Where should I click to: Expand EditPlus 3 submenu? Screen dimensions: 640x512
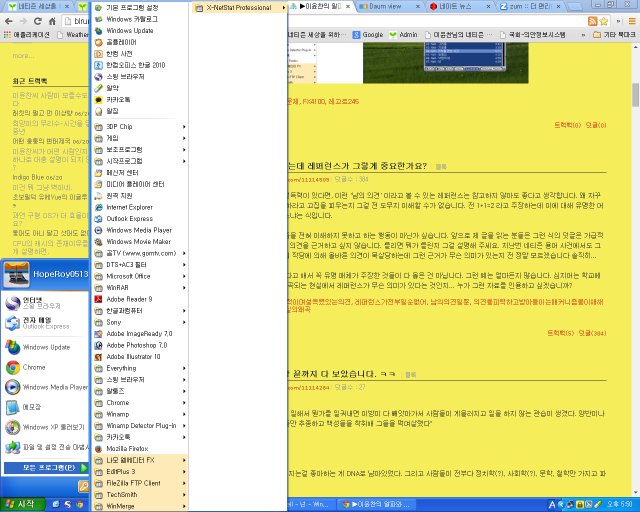click(x=140, y=472)
